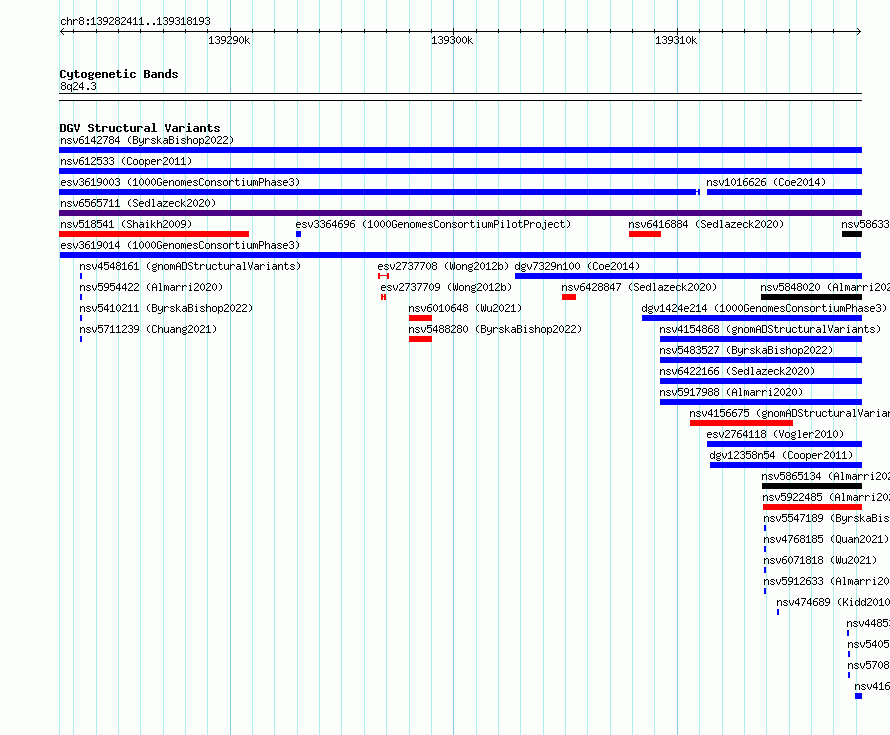Click nsv5410211 (ByrskaBishop2022) label
Screen dimensions: 890x735
click(166, 308)
